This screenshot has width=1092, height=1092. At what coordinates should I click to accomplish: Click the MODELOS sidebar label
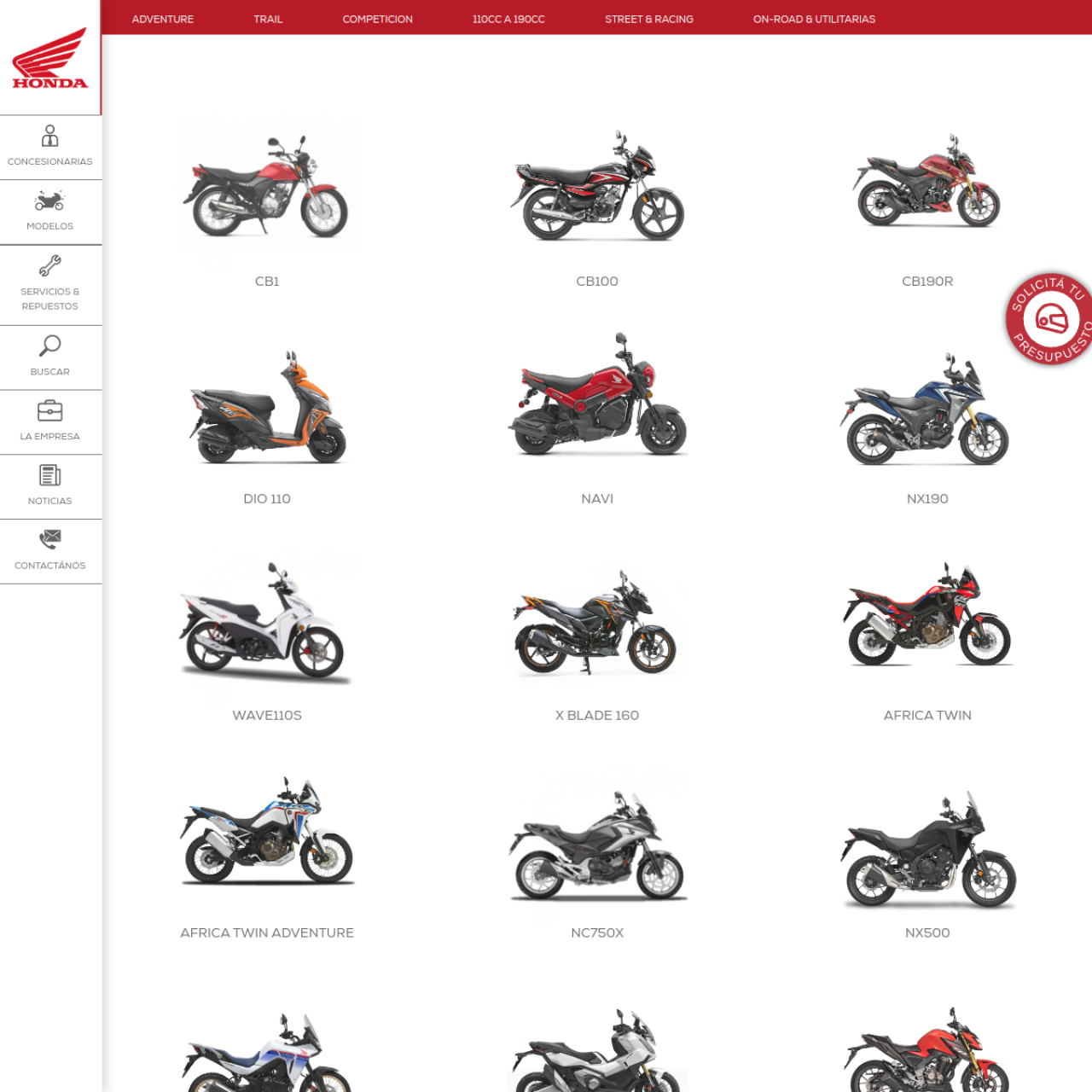click(49, 226)
